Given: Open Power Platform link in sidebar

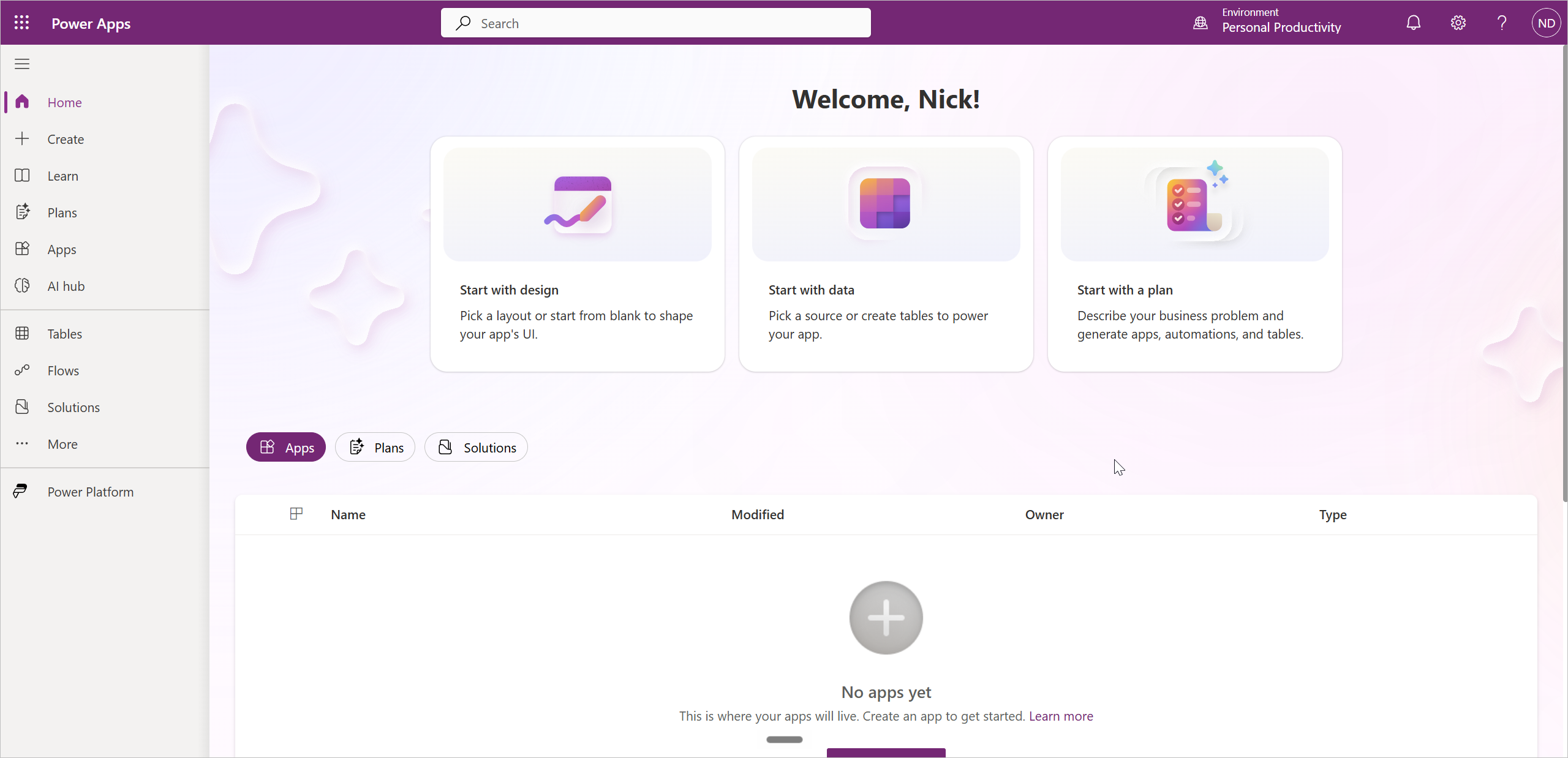Looking at the screenshot, I should coord(105,492).
